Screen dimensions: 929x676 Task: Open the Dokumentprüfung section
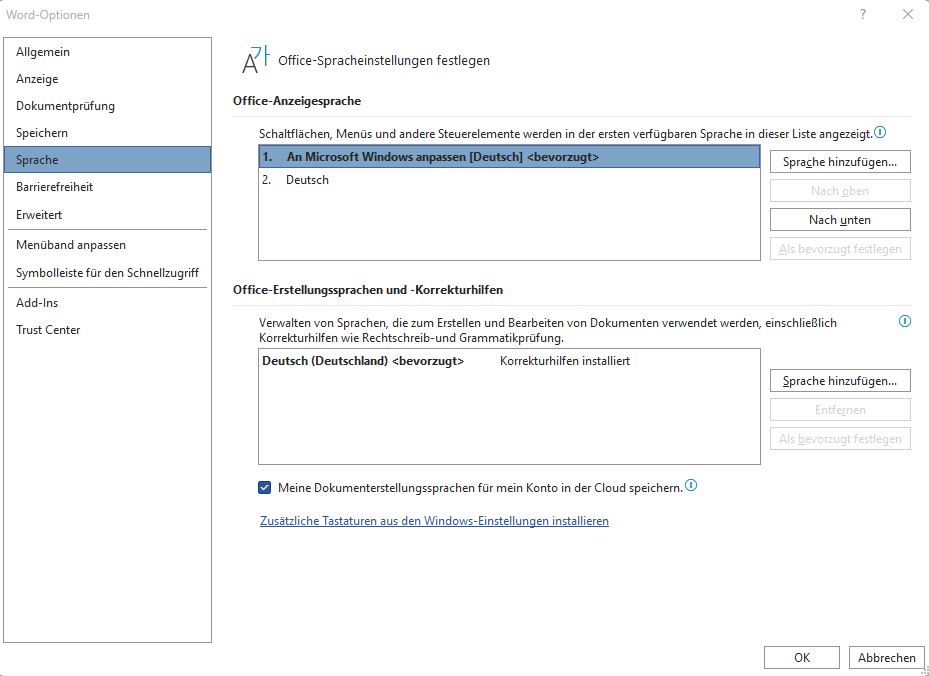click(66, 105)
